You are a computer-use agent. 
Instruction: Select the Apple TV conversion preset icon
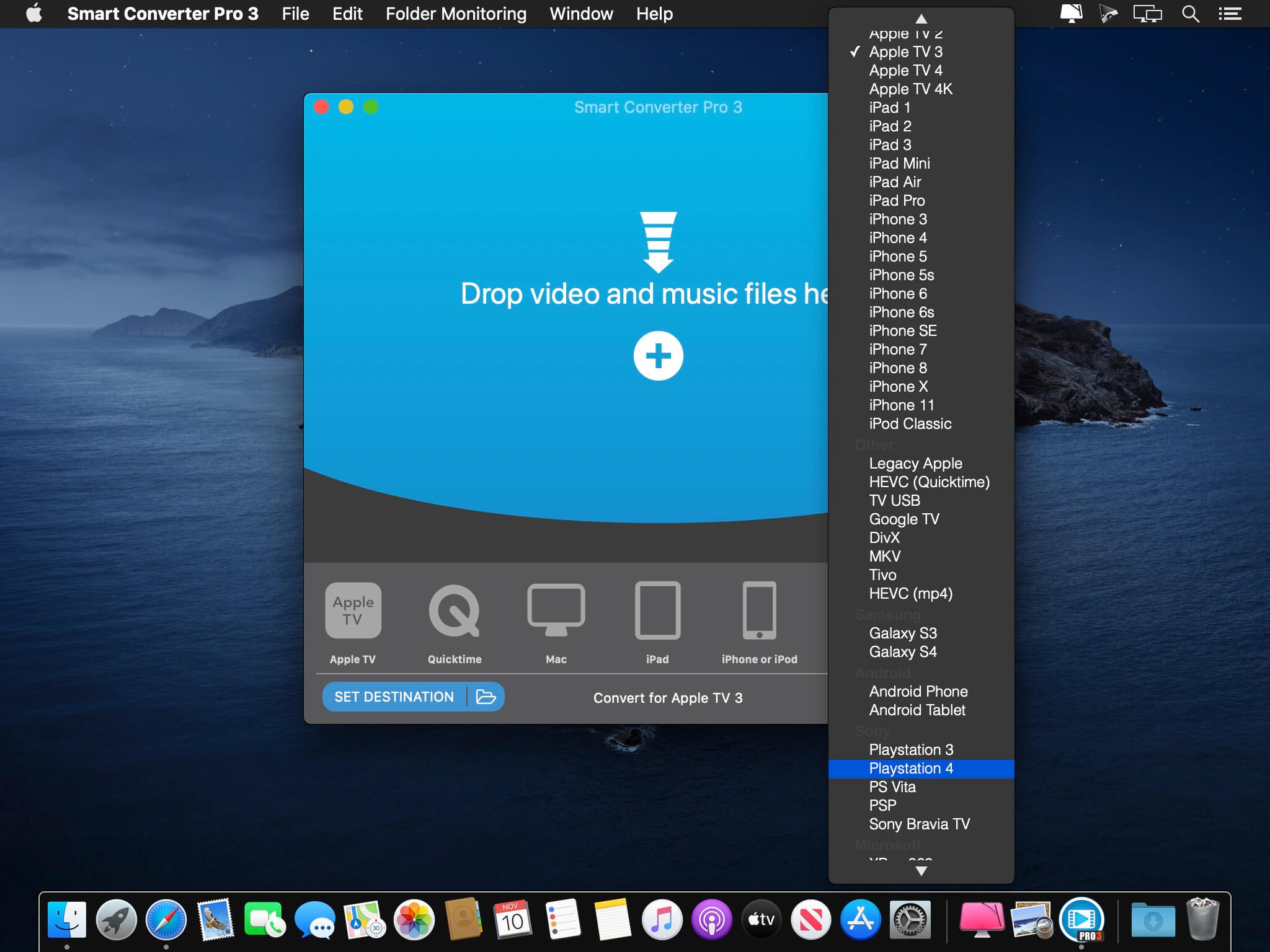tap(352, 610)
